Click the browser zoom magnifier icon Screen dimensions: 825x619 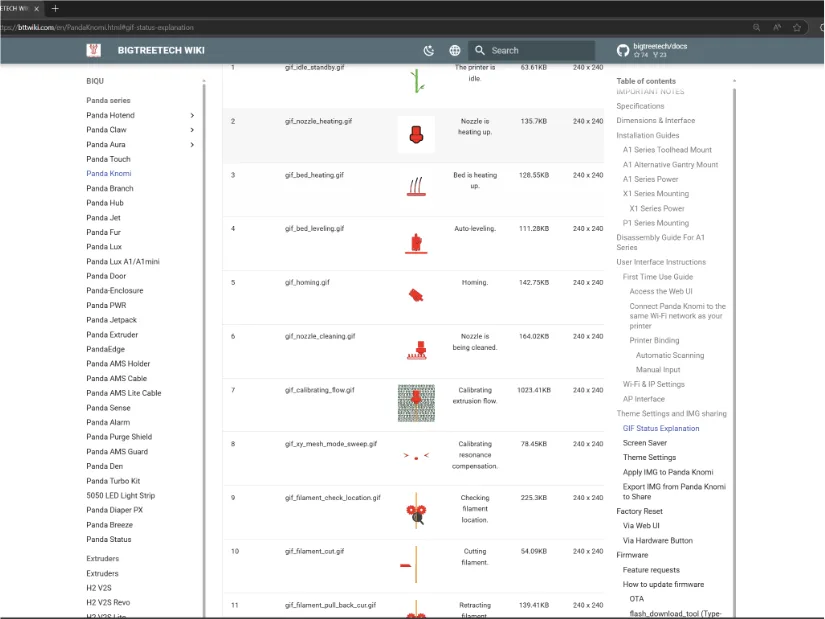[756, 27]
